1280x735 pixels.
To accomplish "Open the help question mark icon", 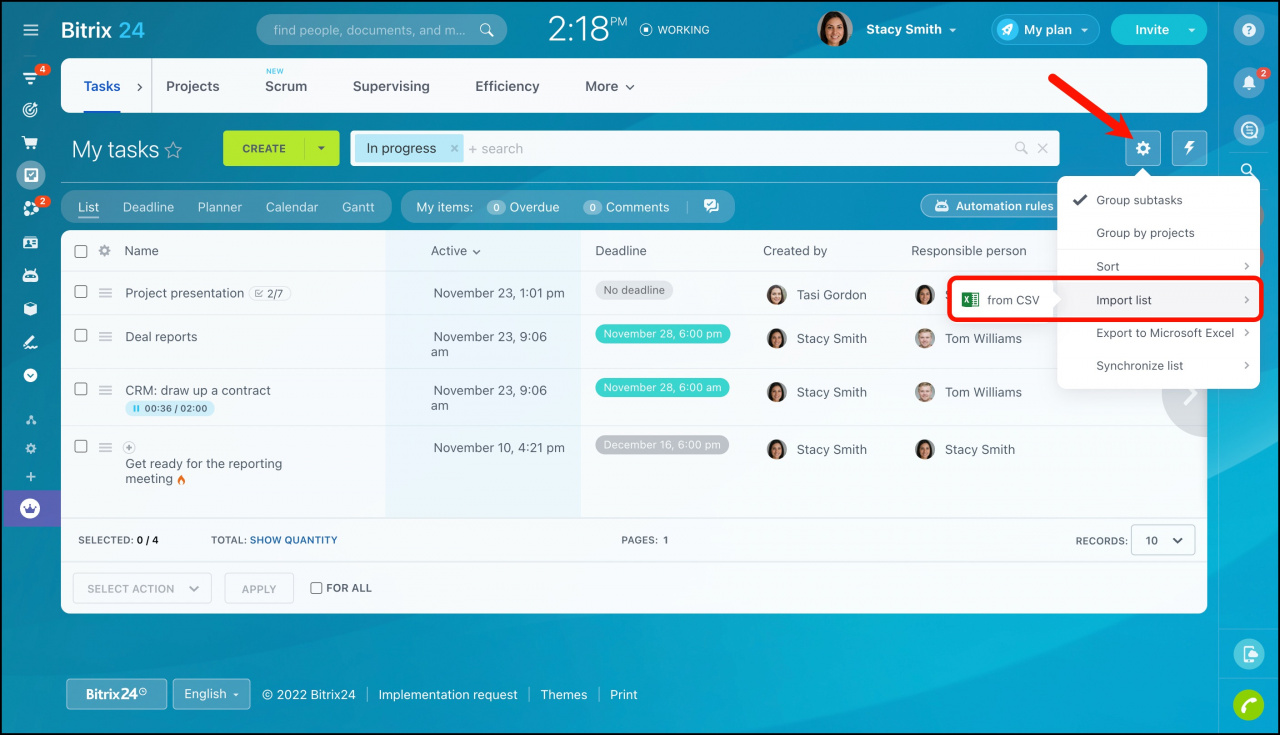I will [1248, 30].
